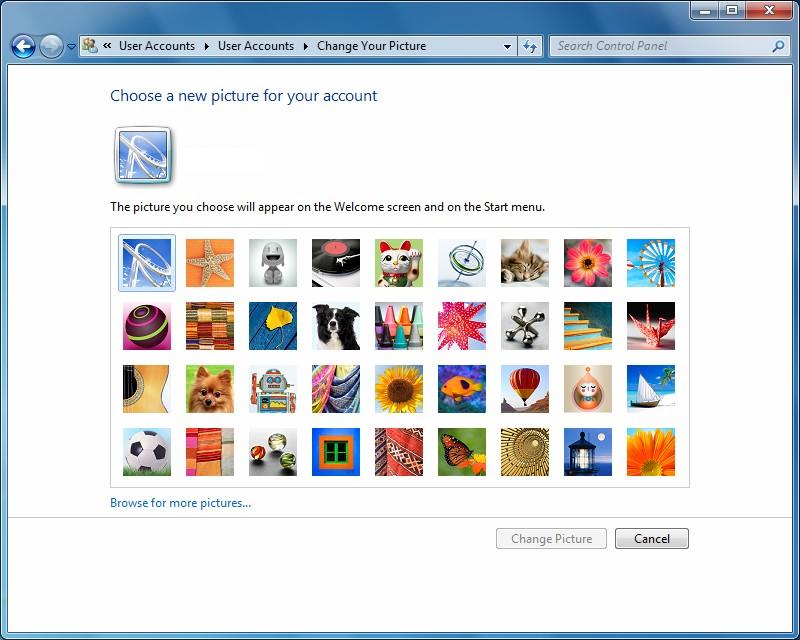Choose the Pomeranian dog picture

coord(210,389)
